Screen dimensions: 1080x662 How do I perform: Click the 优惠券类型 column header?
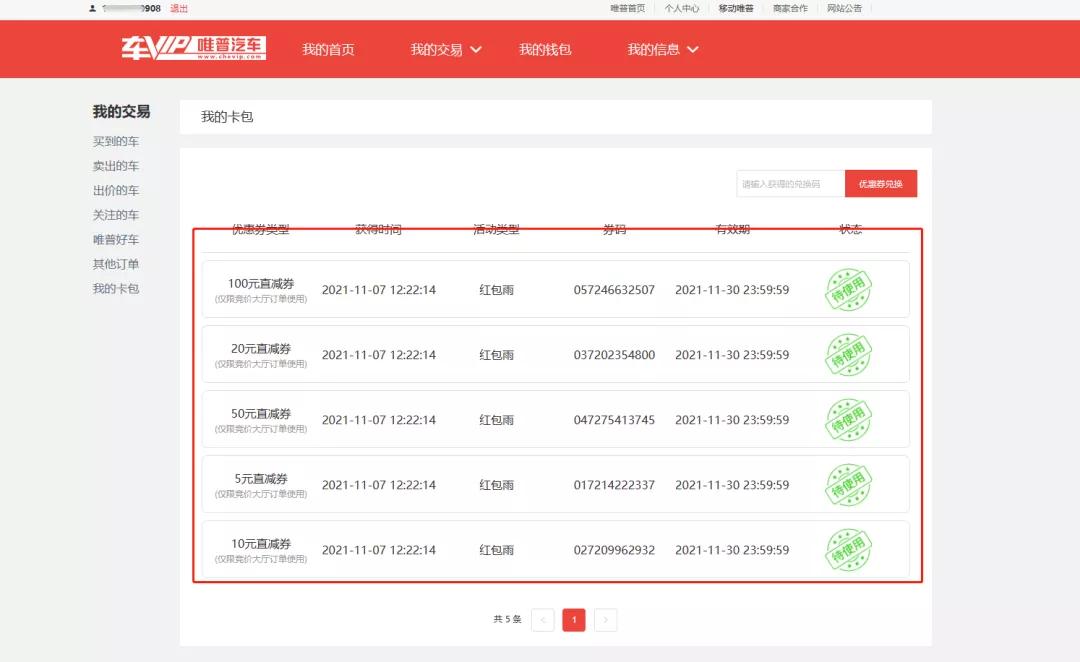point(260,229)
